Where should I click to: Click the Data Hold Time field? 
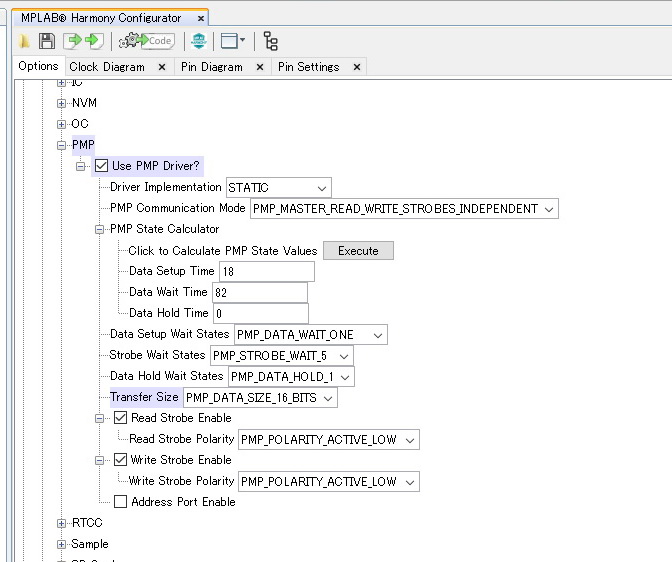point(261,314)
